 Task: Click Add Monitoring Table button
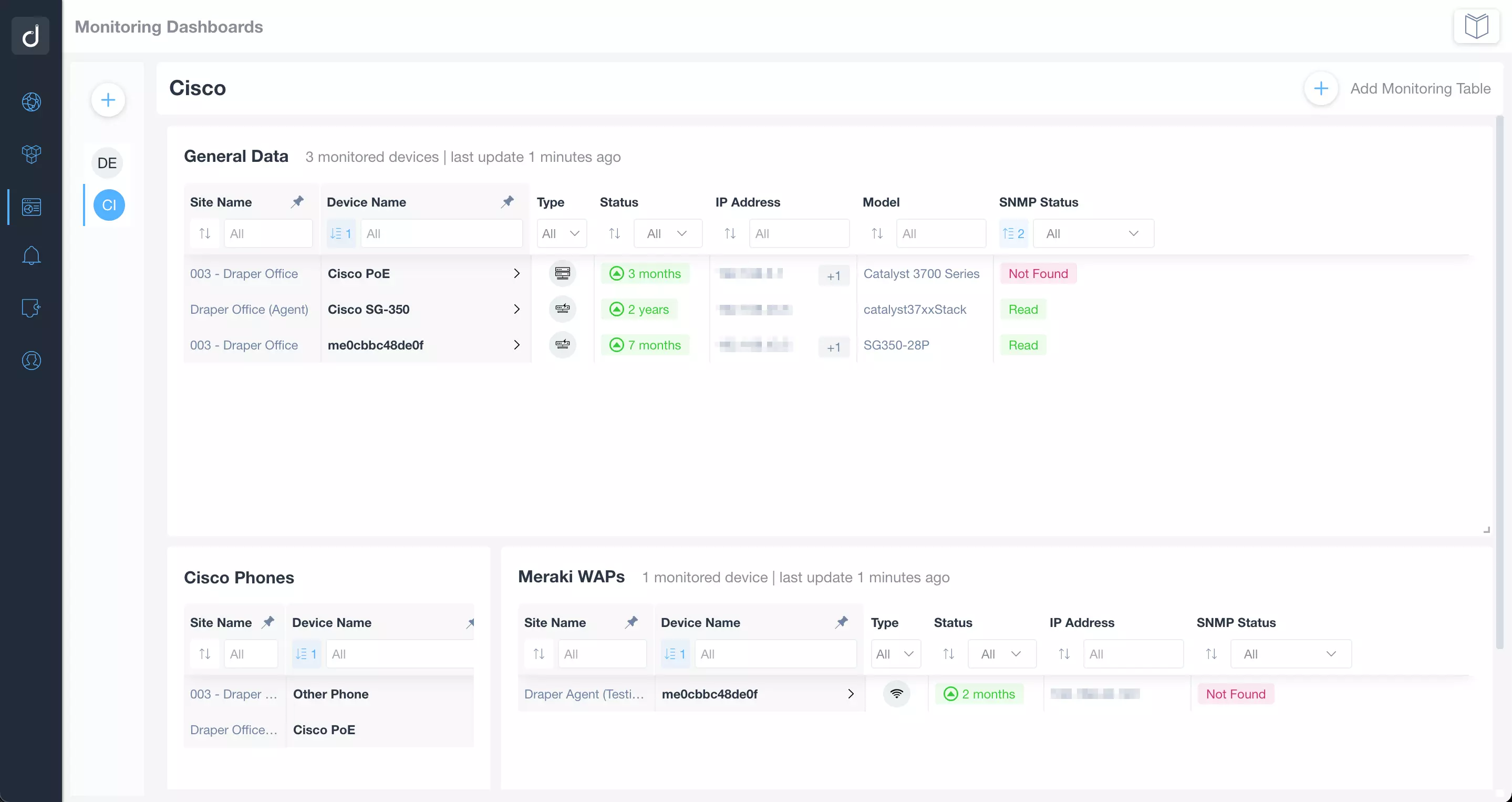[1397, 89]
